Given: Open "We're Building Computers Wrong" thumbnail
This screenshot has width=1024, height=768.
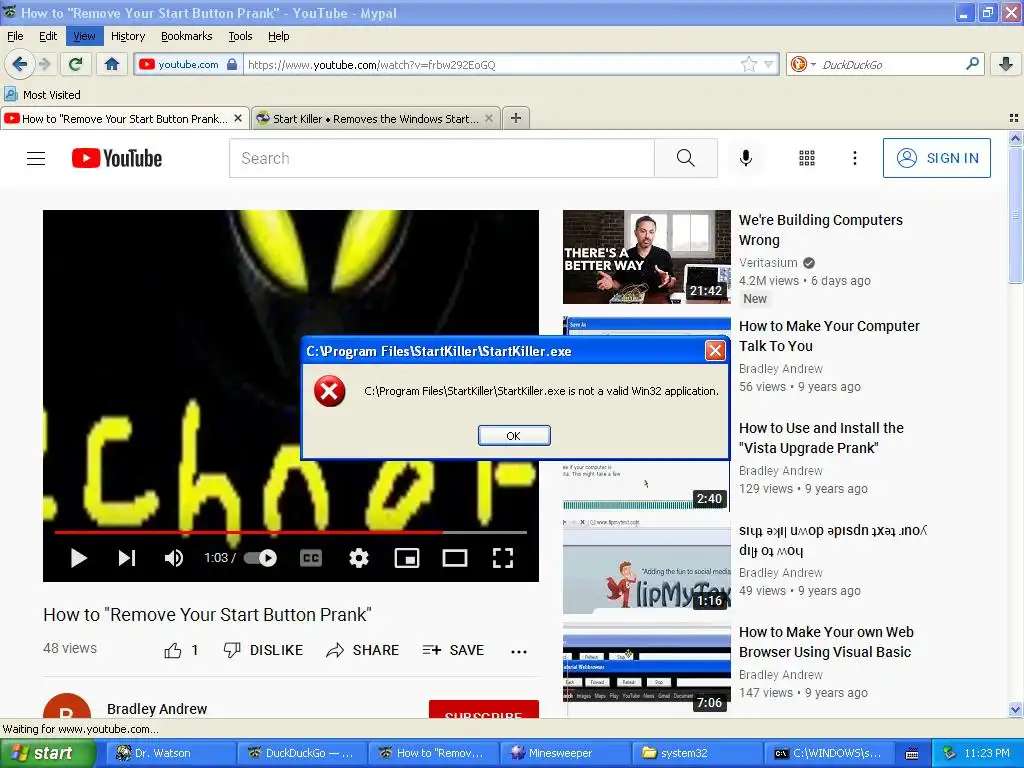Looking at the screenshot, I should [x=647, y=257].
